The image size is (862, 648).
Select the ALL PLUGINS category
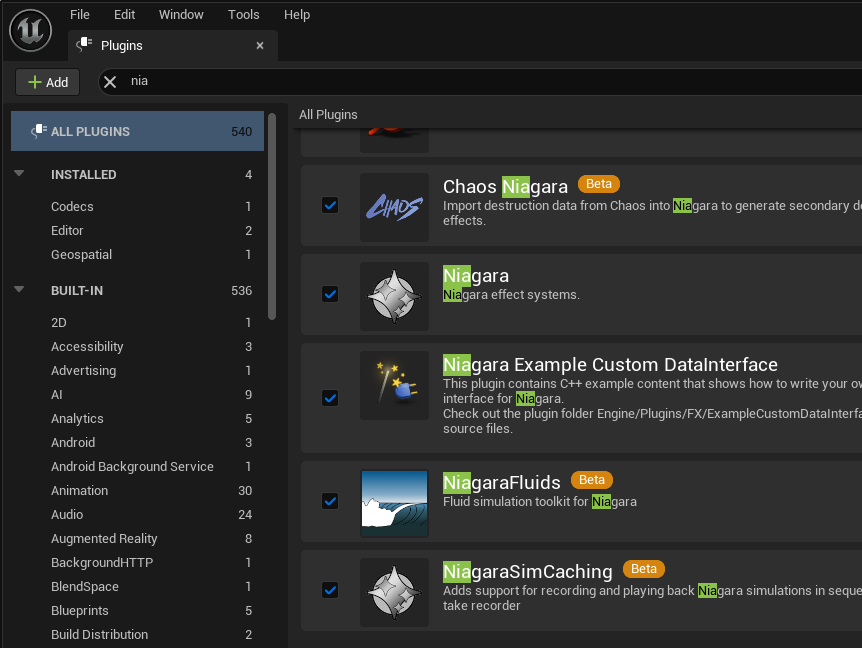137,131
